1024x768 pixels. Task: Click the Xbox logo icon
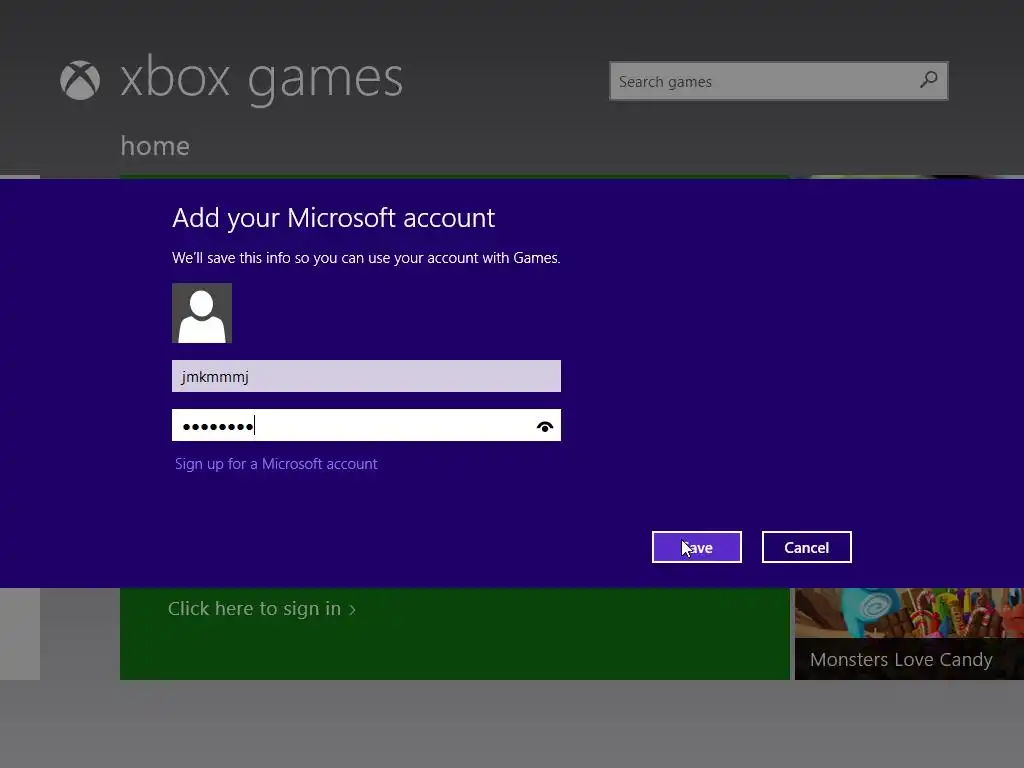pyautogui.click(x=80, y=80)
